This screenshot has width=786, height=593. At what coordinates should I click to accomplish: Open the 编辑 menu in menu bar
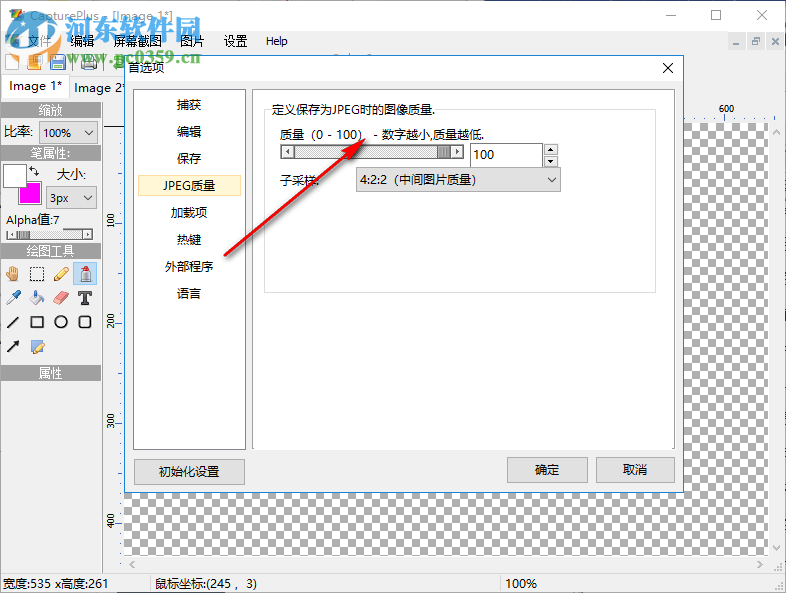[x=82, y=41]
